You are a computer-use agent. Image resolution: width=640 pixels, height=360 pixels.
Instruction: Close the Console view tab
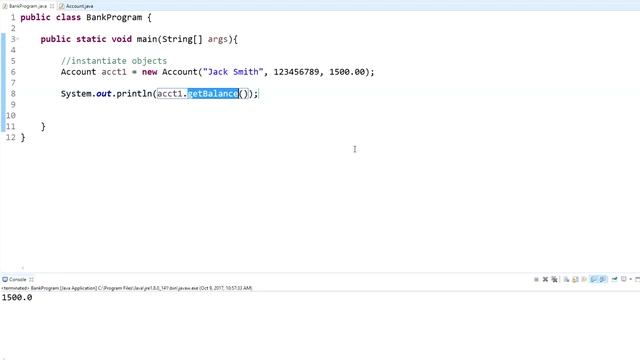tap(31, 280)
